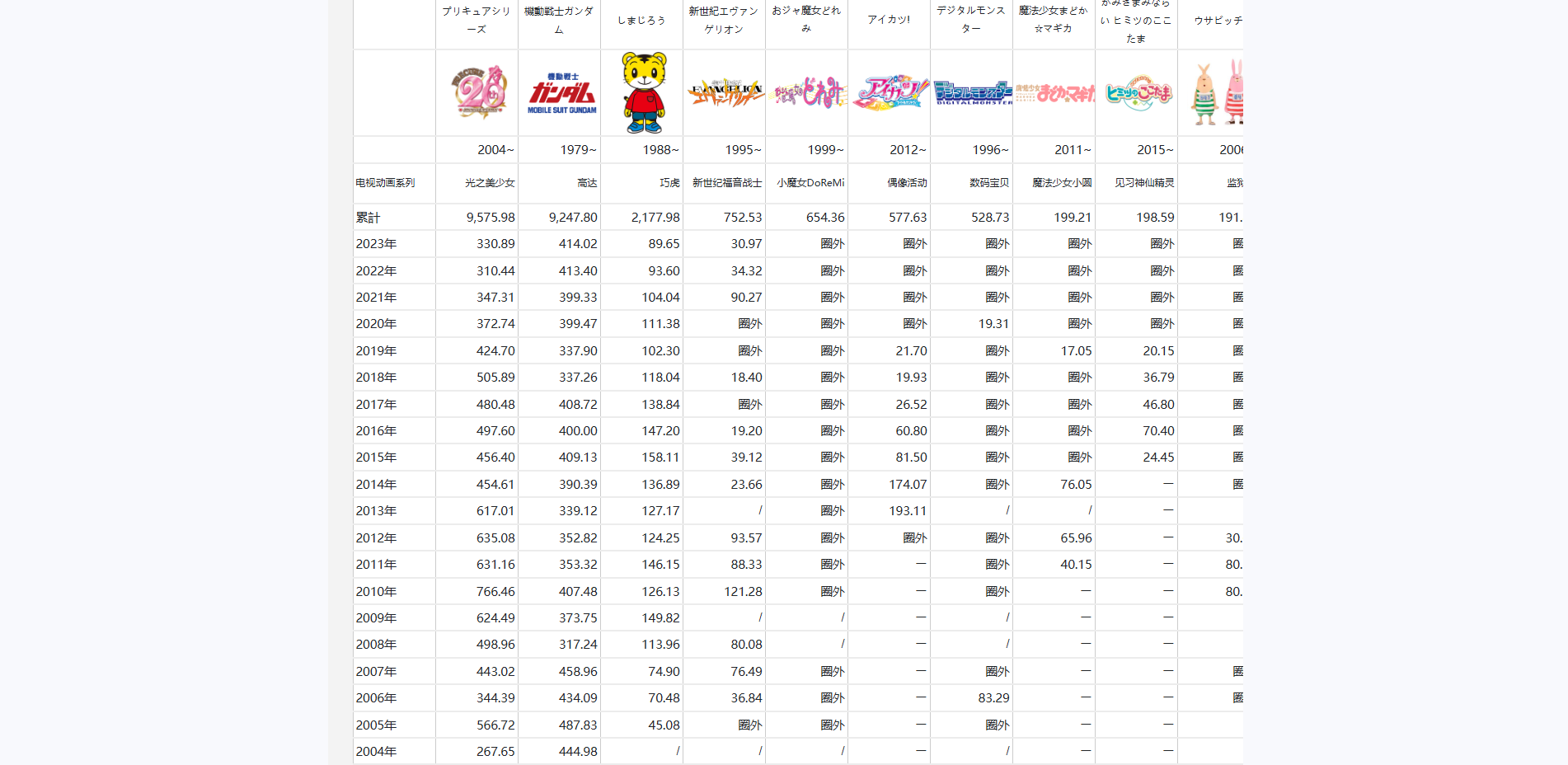This screenshot has height=765, width=1568.
Task: Select the 见习神仙精灵 name cell
Action: [x=1144, y=182]
